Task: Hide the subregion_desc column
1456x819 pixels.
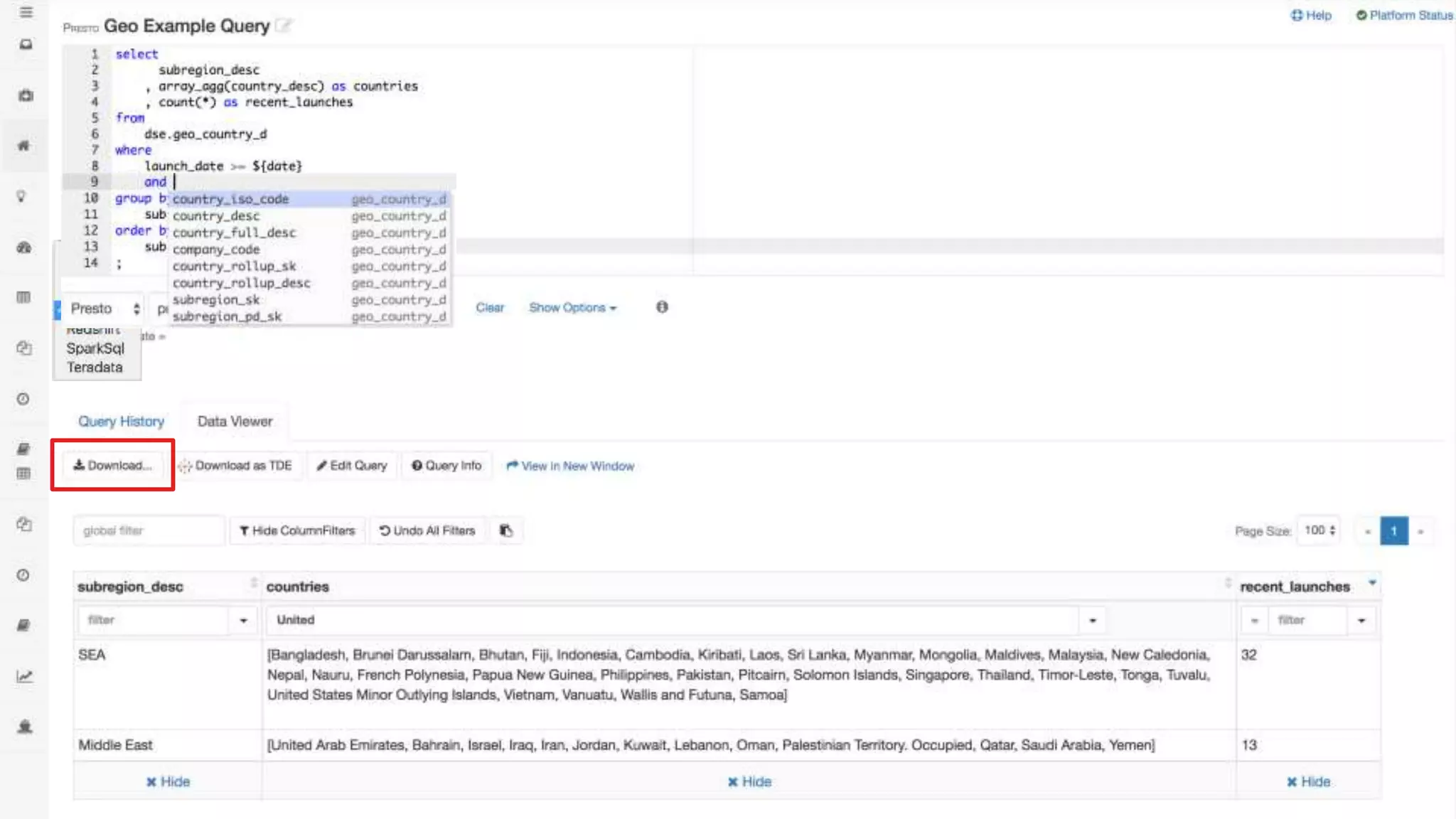Action: 168,781
